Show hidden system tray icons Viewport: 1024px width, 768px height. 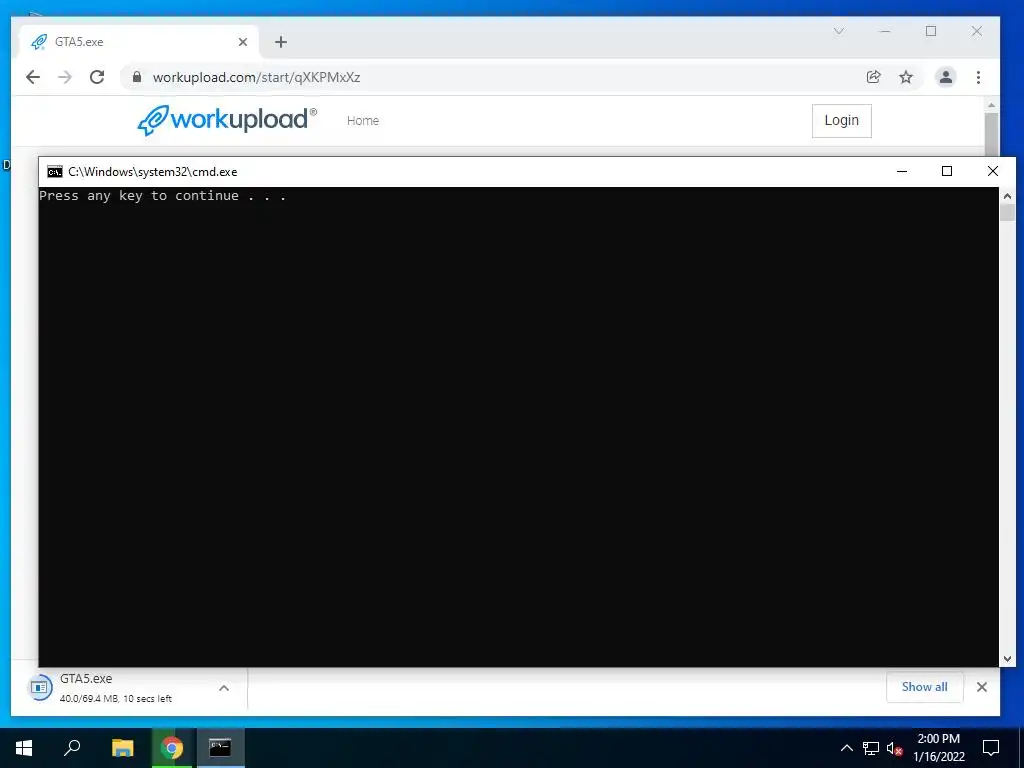point(846,748)
